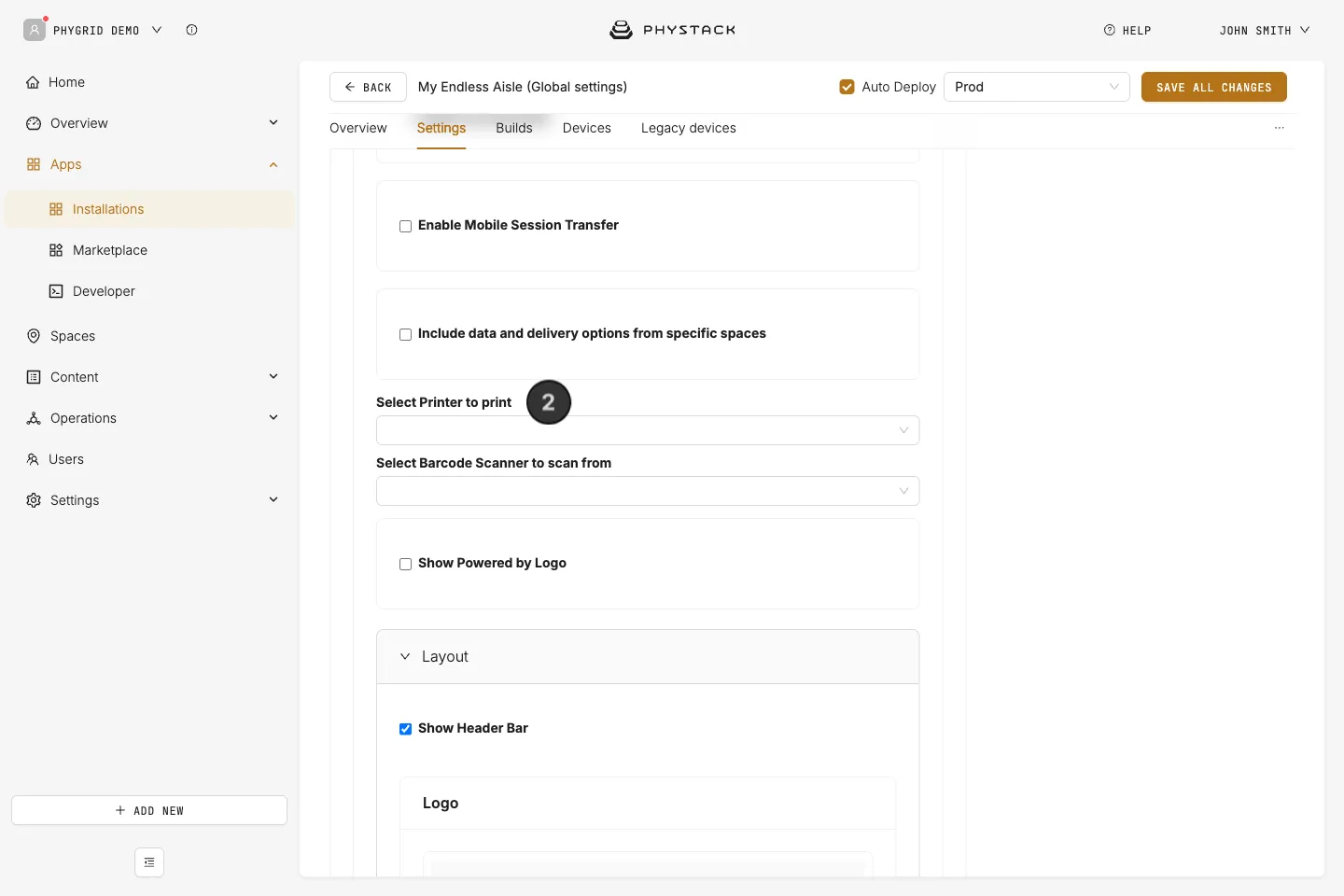Image resolution: width=1344 pixels, height=896 pixels.
Task: Enable Show Powered by Logo checkbox
Action: click(x=405, y=564)
